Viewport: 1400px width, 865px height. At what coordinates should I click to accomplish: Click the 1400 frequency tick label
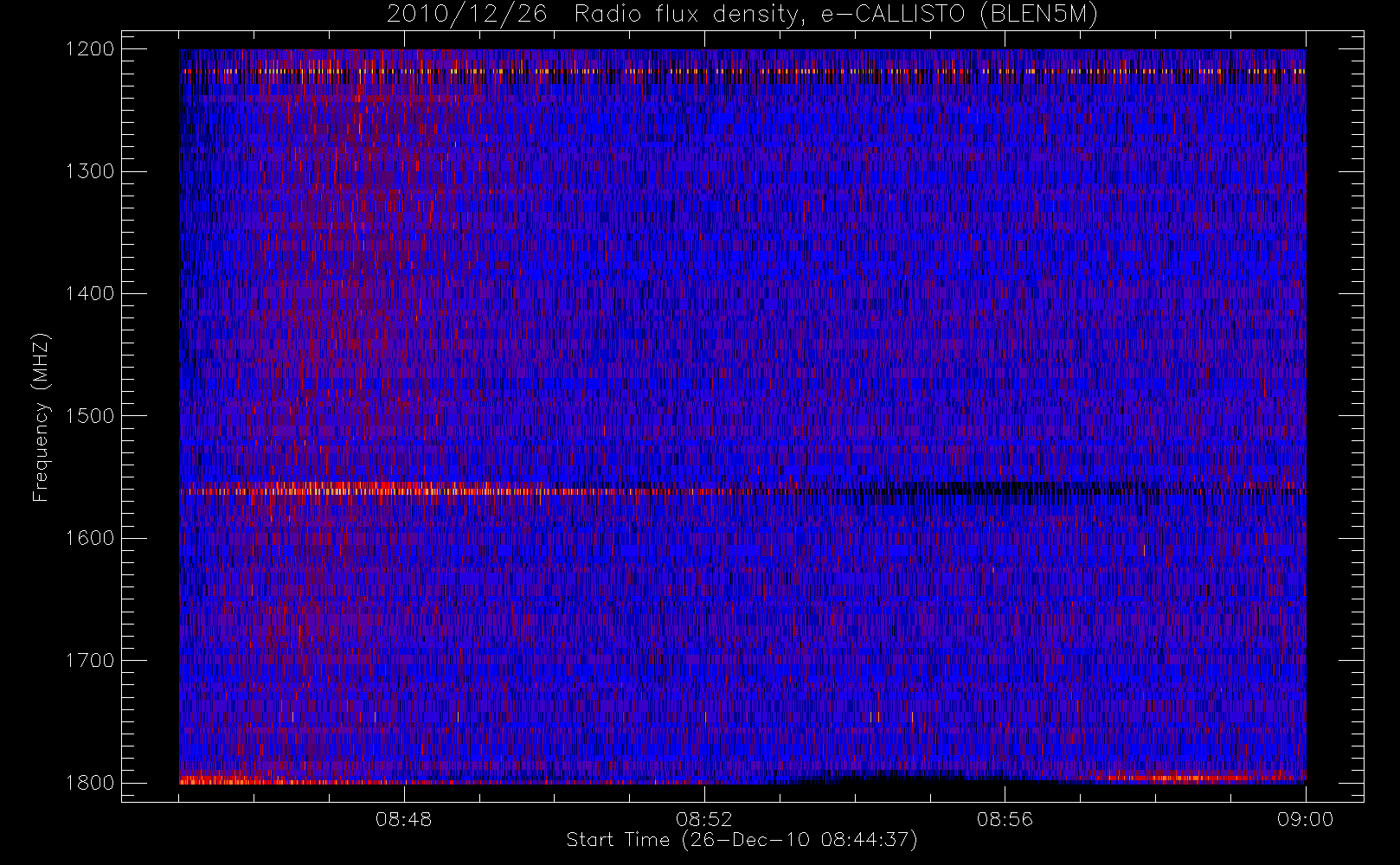pyautogui.click(x=90, y=294)
